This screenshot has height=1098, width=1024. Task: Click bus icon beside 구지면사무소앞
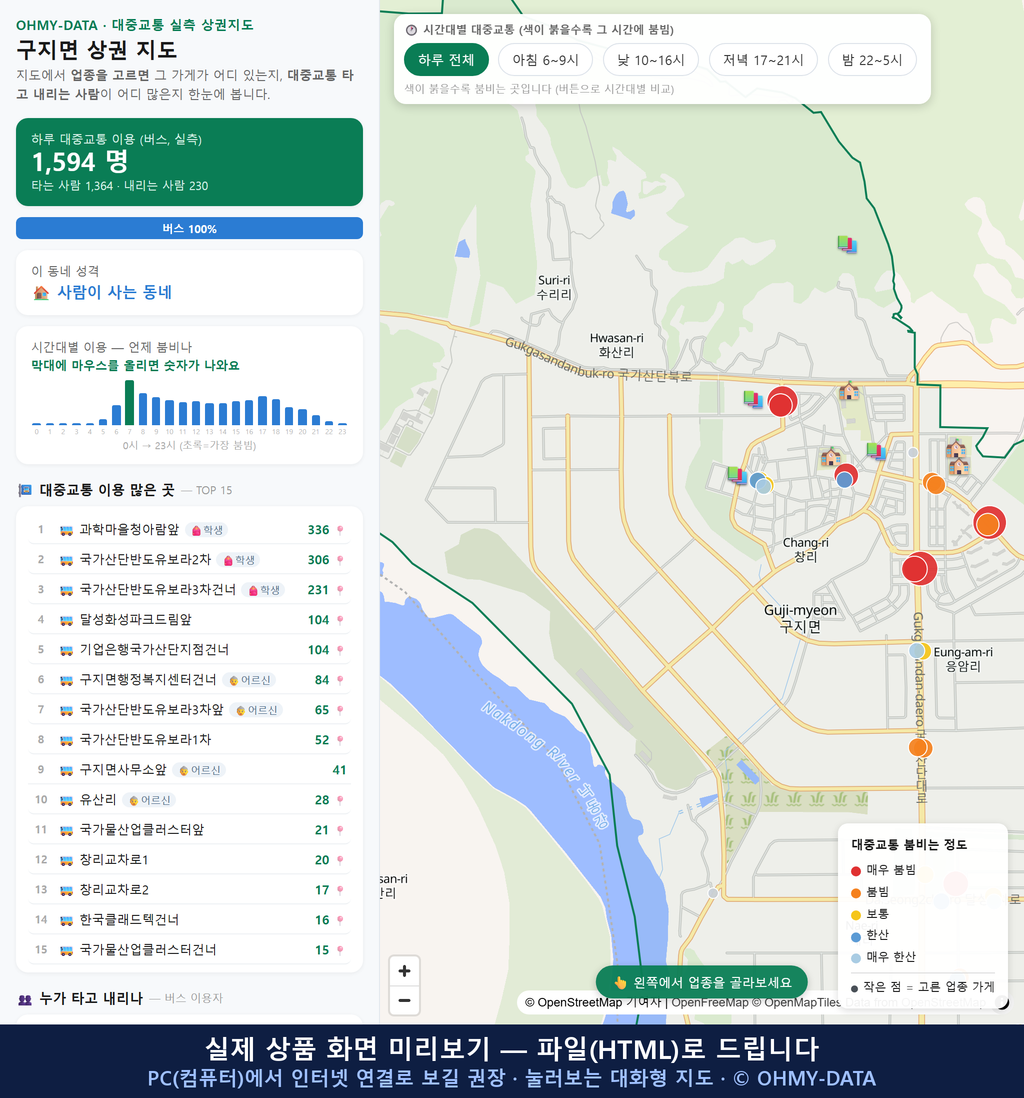67,771
